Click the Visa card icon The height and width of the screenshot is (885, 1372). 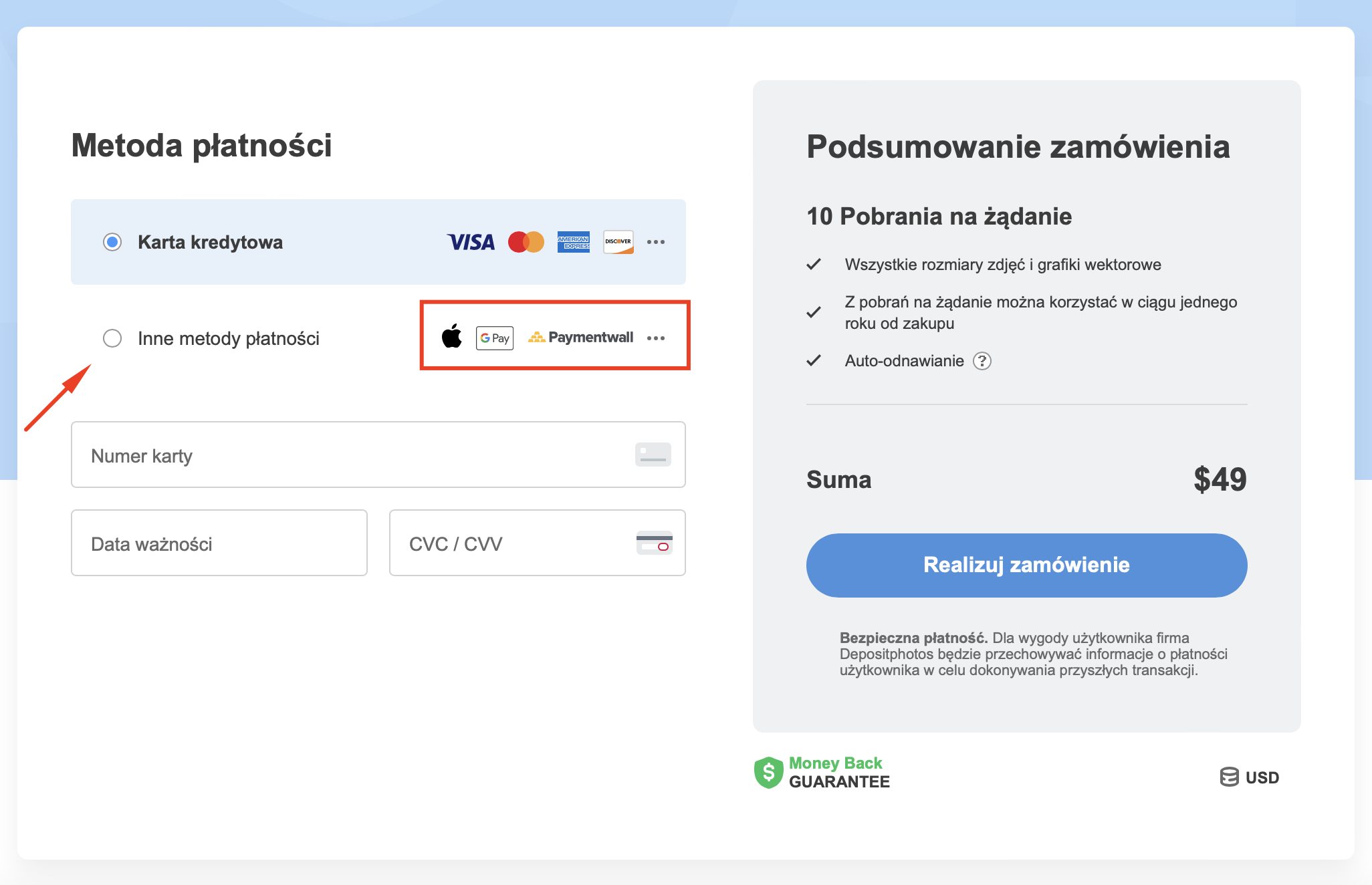pos(470,242)
